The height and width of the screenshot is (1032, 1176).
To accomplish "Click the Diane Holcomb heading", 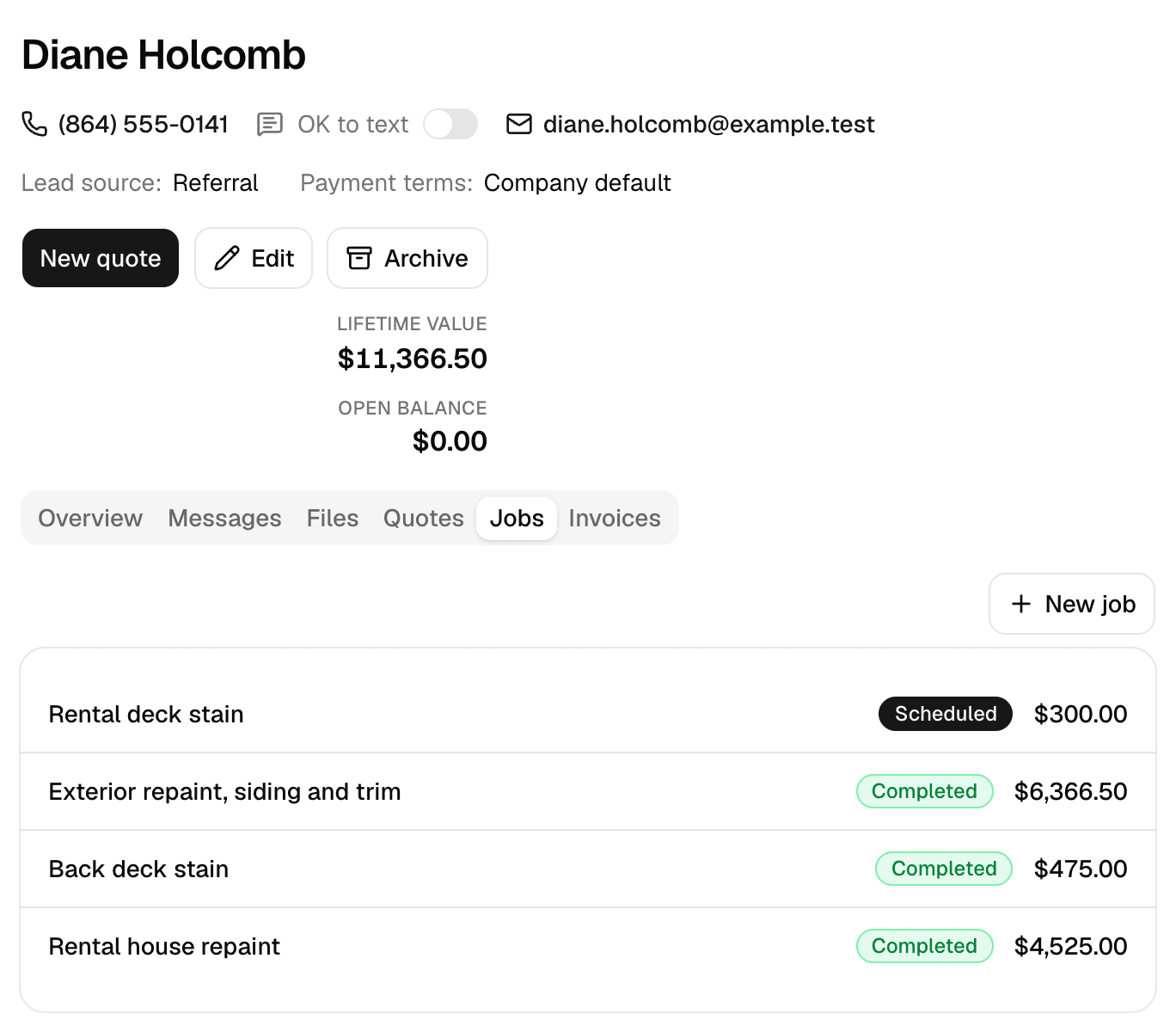I will click(x=163, y=55).
